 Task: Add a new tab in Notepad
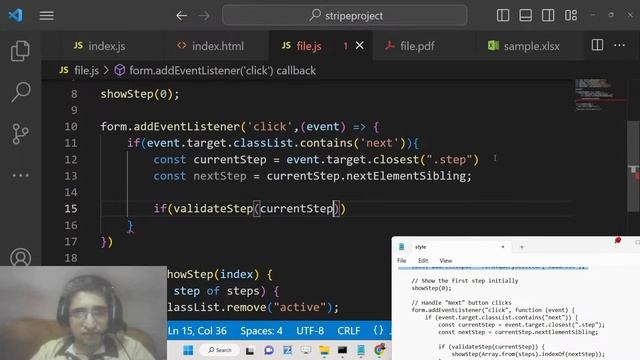click(522, 247)
